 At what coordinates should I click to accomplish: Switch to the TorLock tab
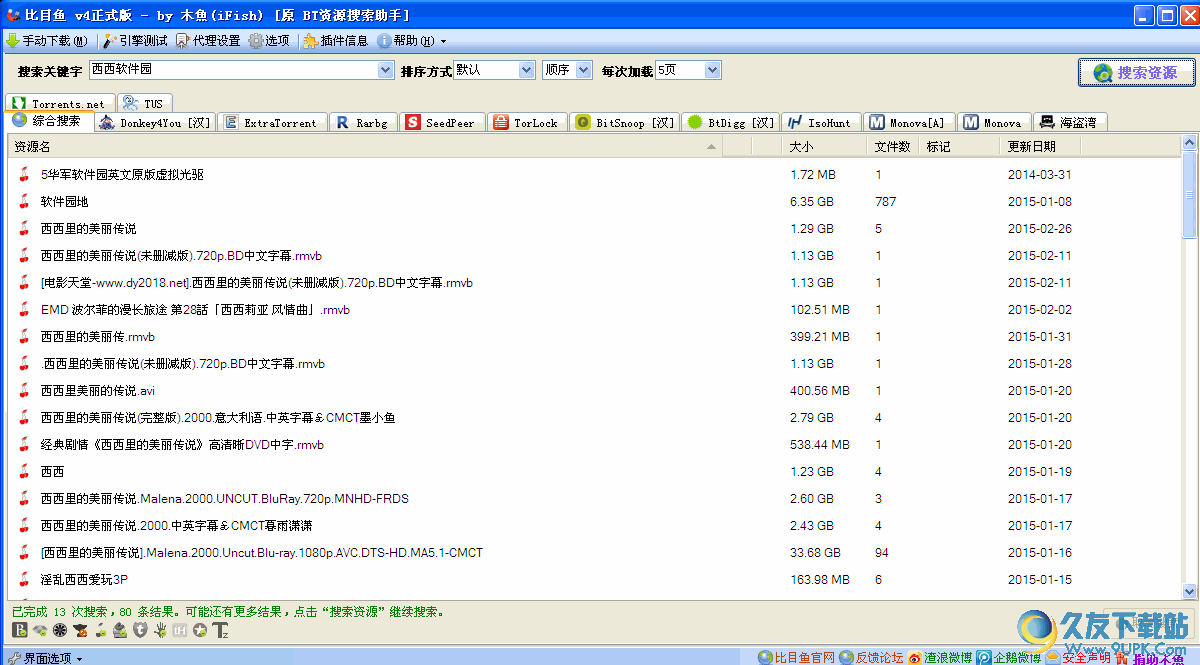(x=527, y=122)
